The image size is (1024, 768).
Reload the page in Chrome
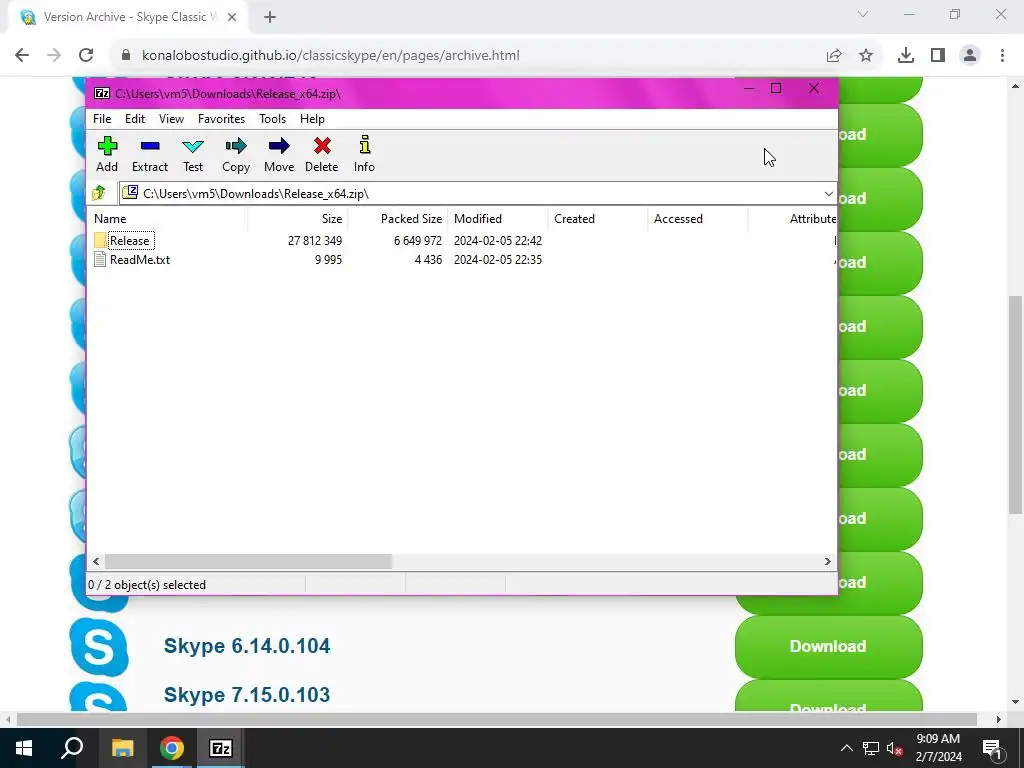click(86, 56)
